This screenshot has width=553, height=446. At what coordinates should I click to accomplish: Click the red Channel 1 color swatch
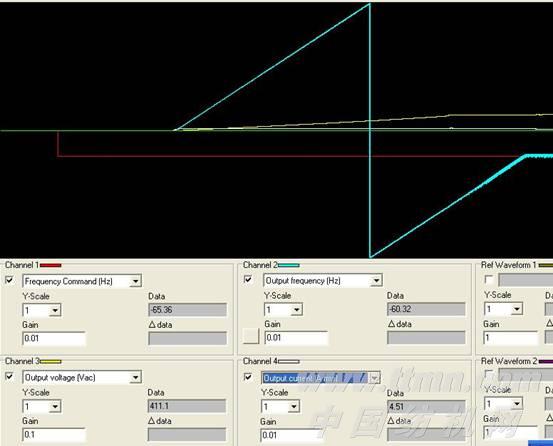(x=50, y=265)
